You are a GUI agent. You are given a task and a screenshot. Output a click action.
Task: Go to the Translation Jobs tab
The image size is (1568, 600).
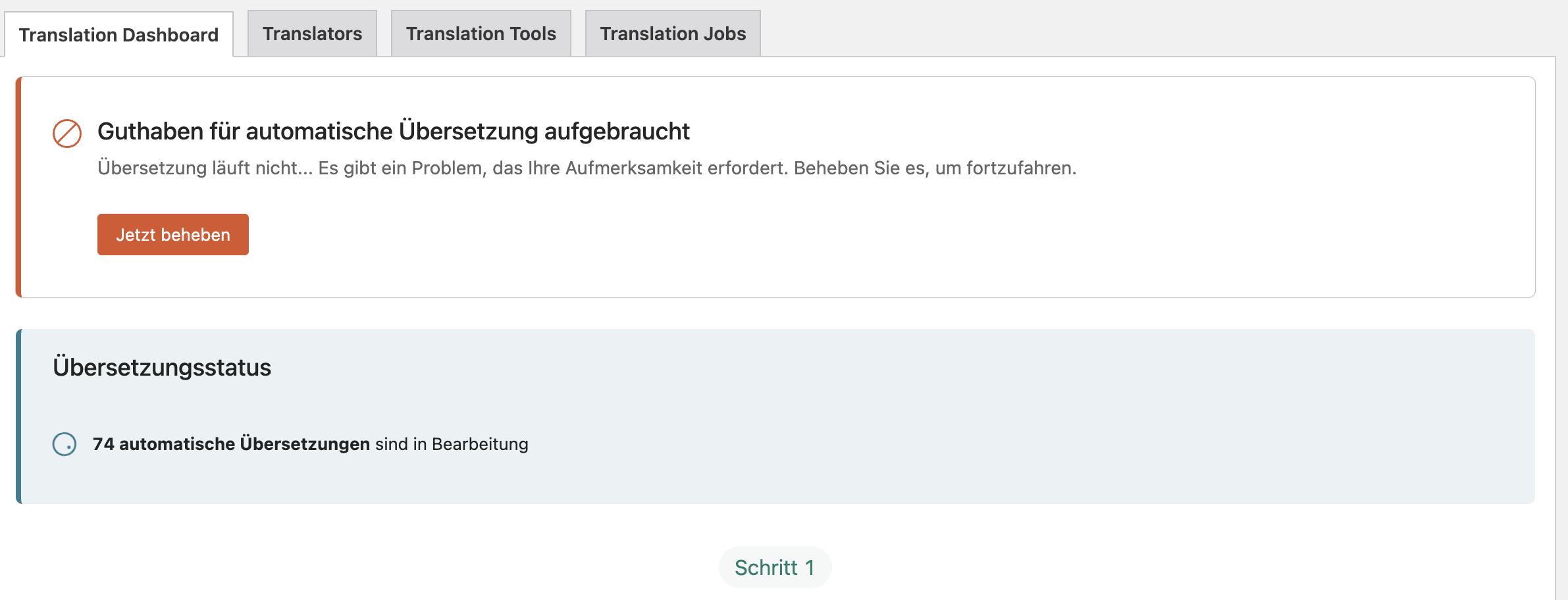(x=673, y=34)
